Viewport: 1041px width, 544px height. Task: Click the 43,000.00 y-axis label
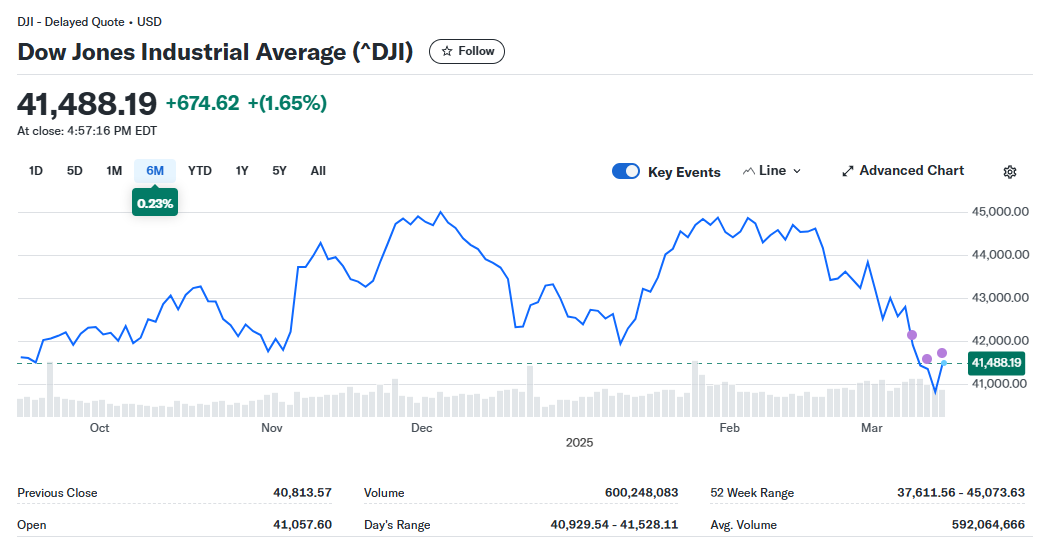pos(1001,298)
